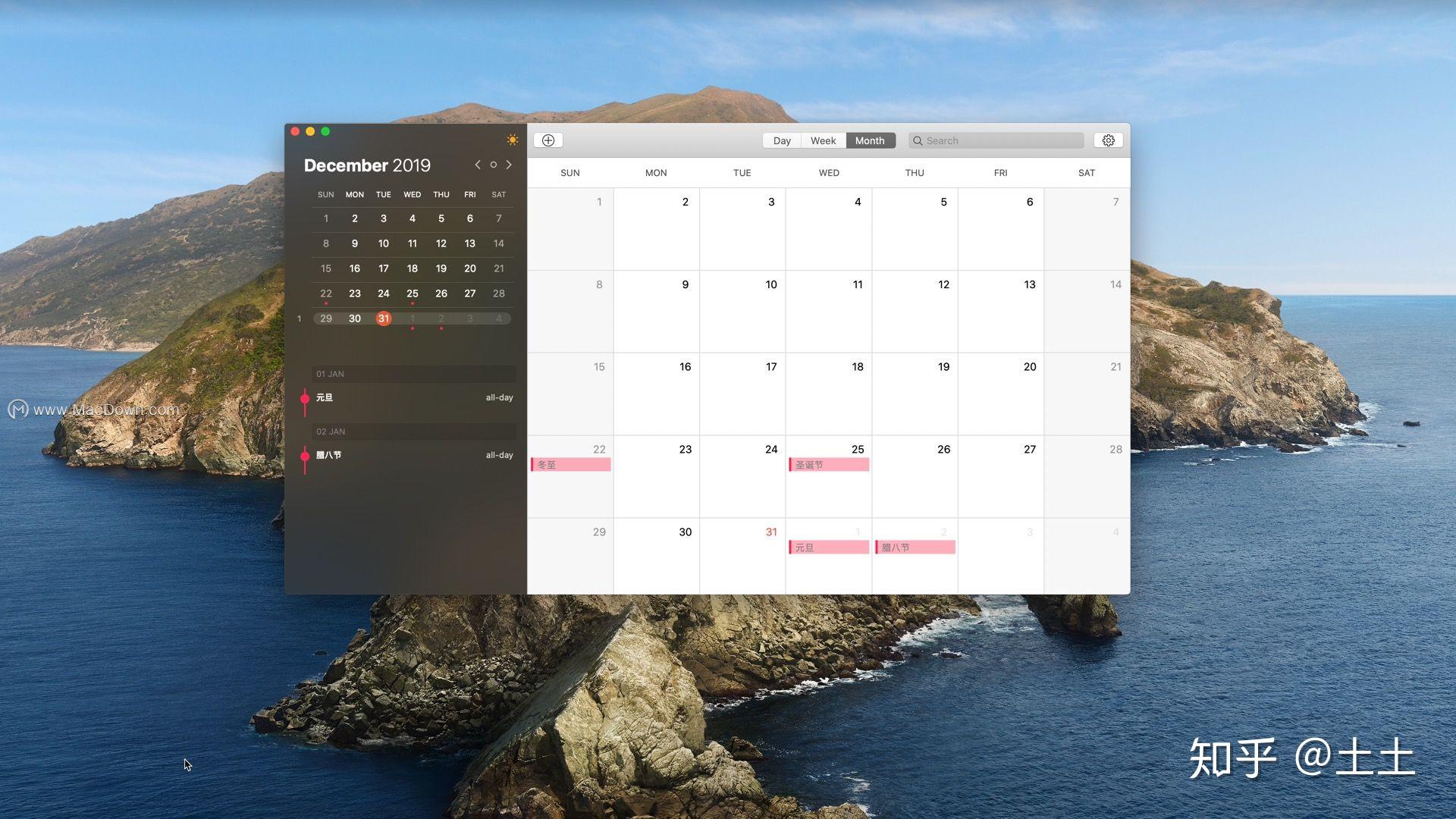Click the 元旦 holiday event
Image resolution: width=1456 pixels, height=819 pixels.
tap(827, 546)
